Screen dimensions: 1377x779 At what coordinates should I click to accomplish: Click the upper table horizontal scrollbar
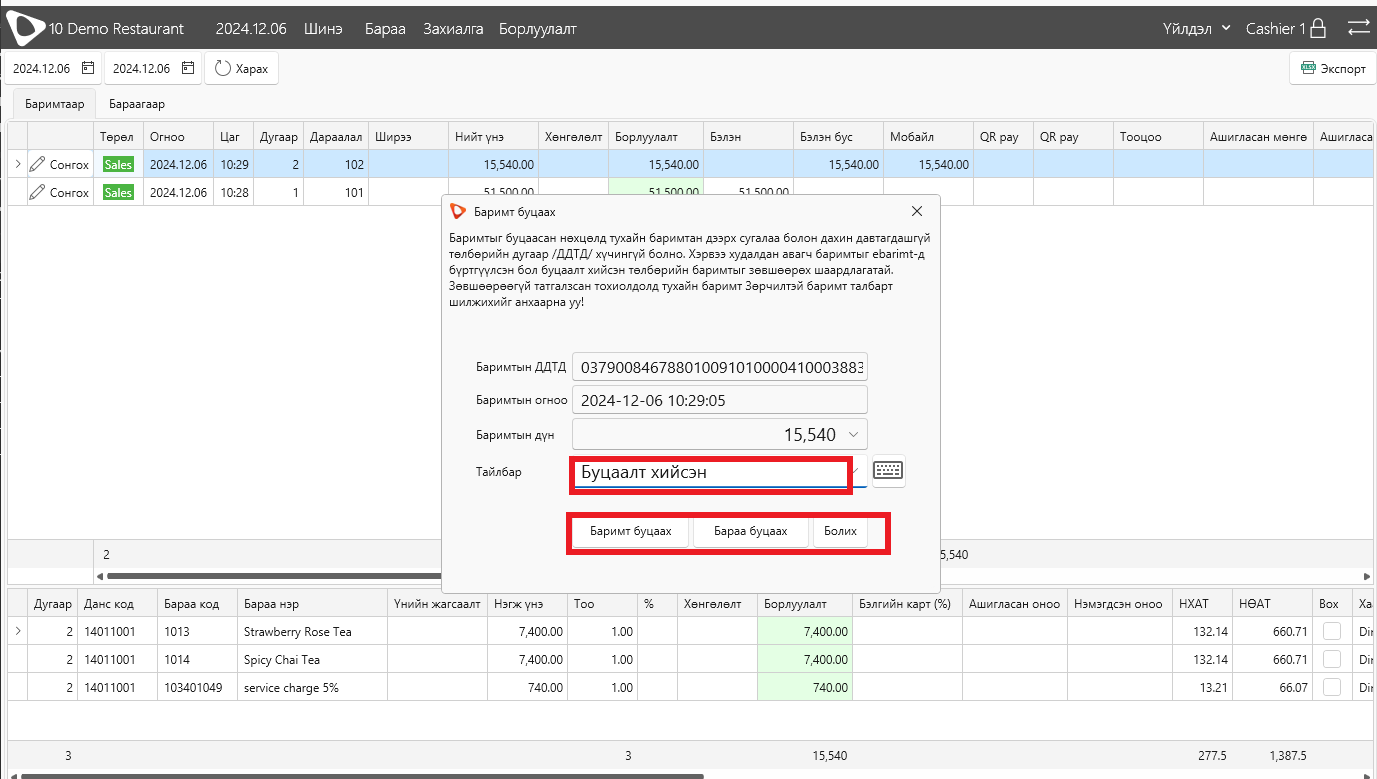[x=273, y=576]
